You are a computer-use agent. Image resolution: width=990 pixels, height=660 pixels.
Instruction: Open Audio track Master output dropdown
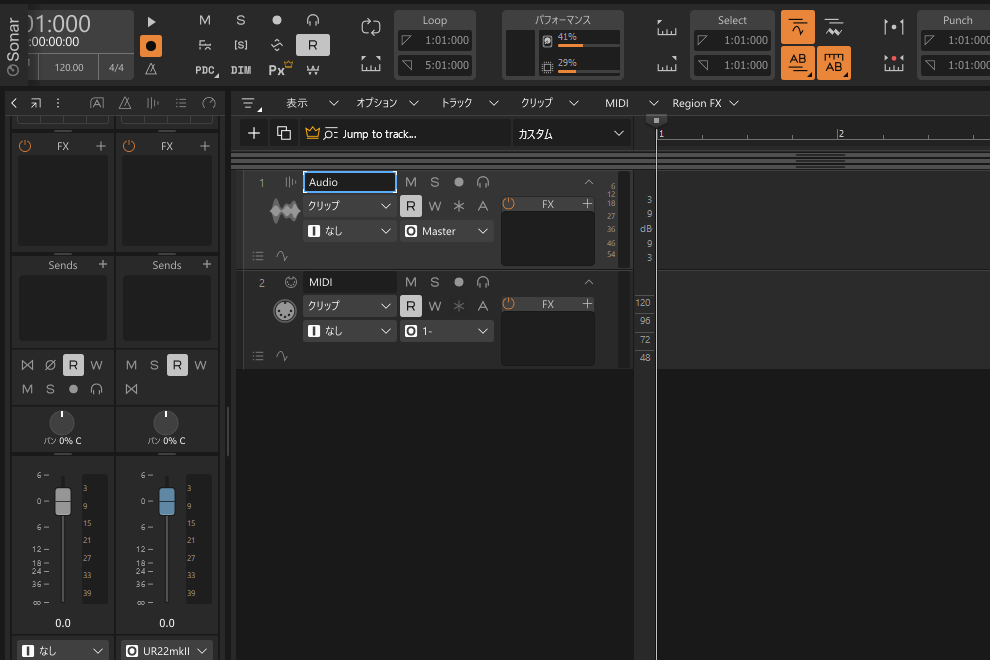(x=447, y=231)
